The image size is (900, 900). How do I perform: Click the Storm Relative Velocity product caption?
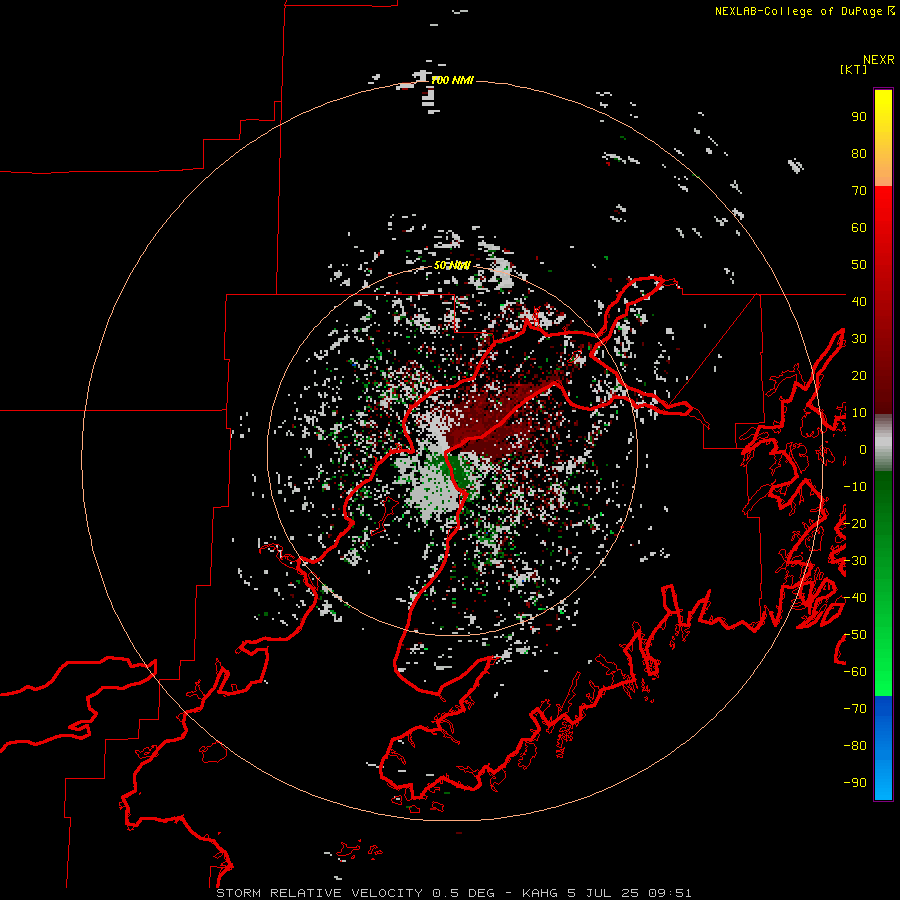click(x=453, y=893)
